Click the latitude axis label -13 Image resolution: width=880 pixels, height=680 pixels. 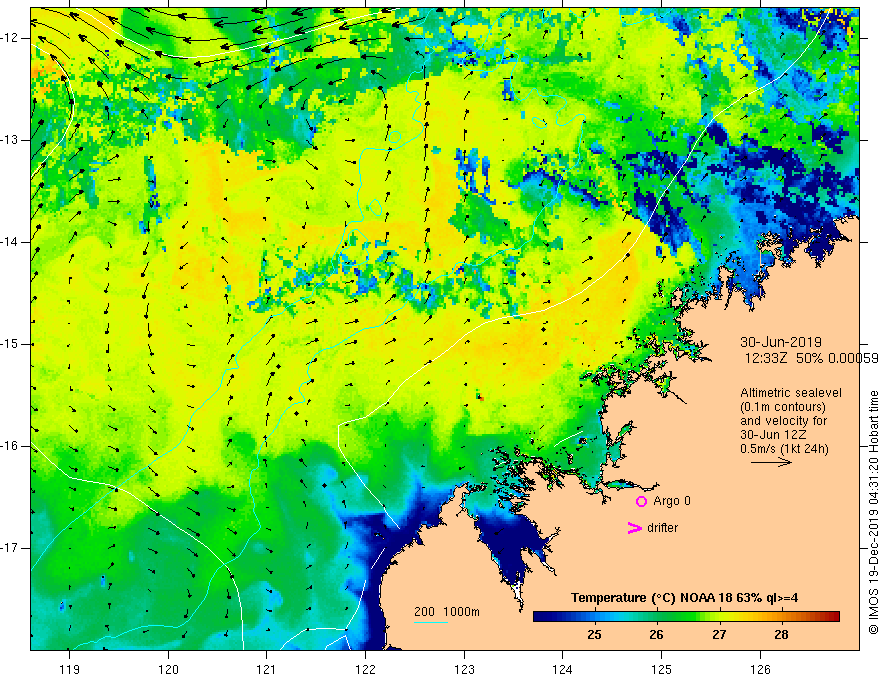click(x=10, y=140)
